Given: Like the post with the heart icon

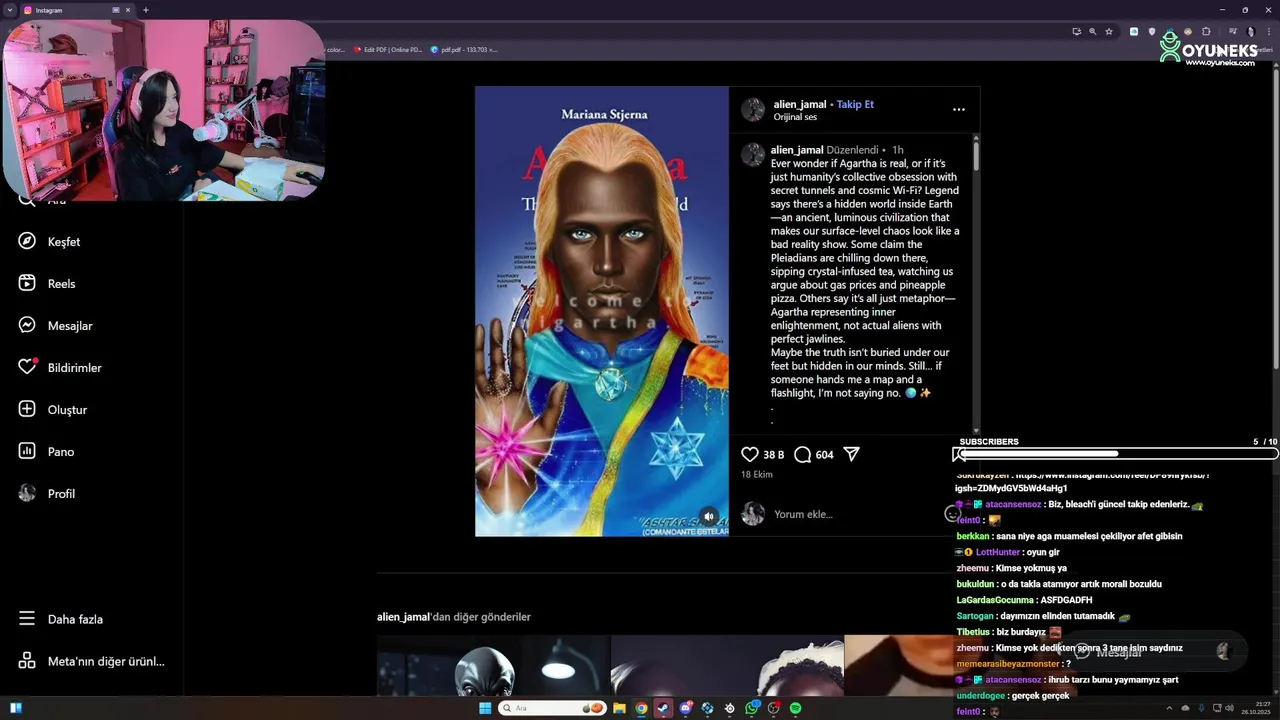Looking at the screenshot, I should [750, 454].
